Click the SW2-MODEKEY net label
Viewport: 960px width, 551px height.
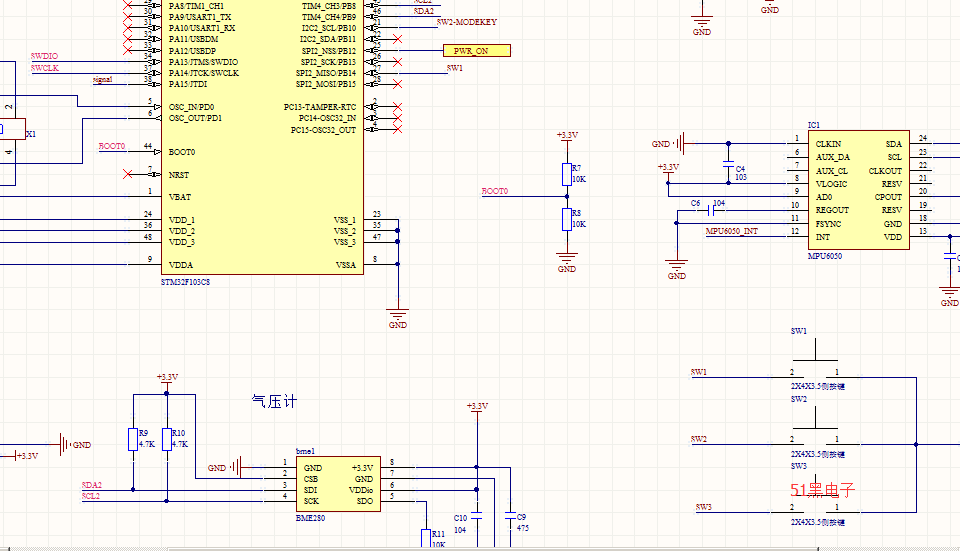coord(467,22)
